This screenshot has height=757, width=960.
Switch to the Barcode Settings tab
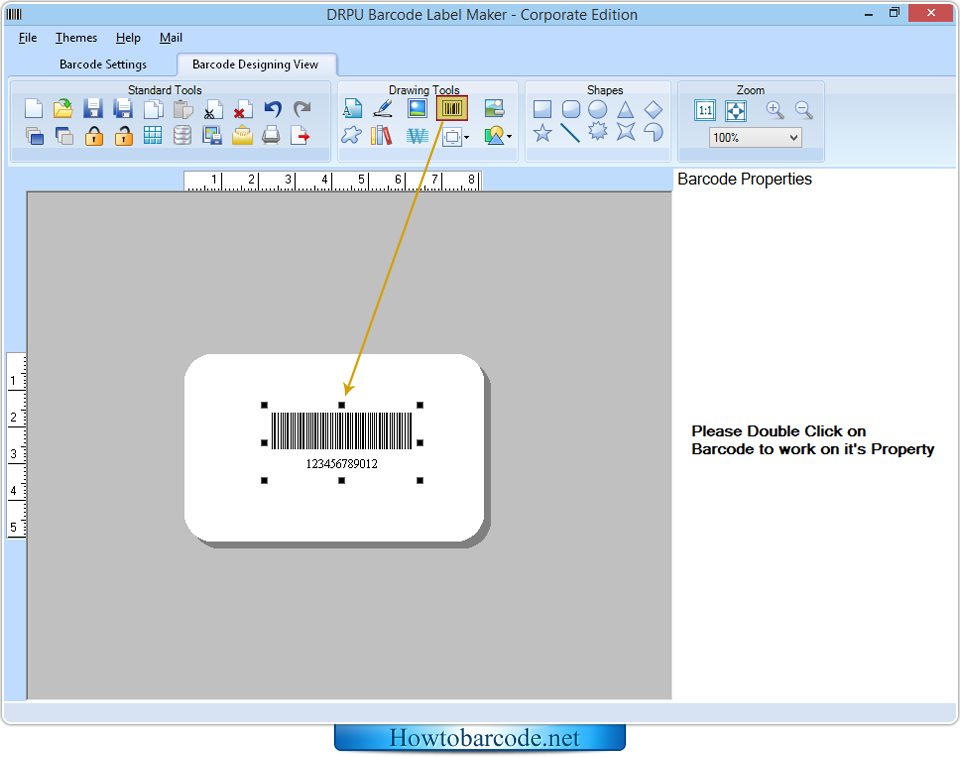pyautogui.click(x=103, y=64)
